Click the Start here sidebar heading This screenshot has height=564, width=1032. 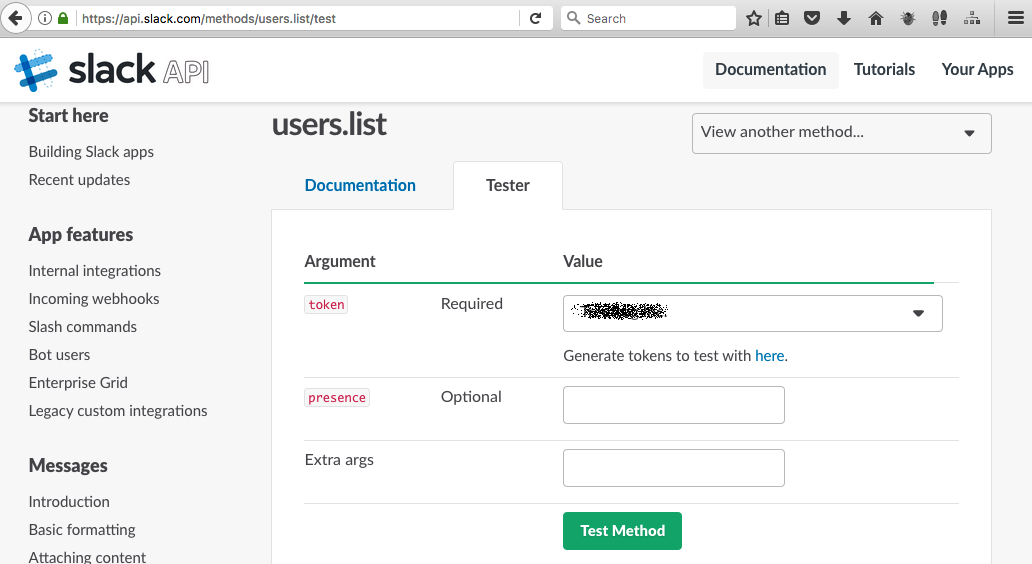coord(68,116)
